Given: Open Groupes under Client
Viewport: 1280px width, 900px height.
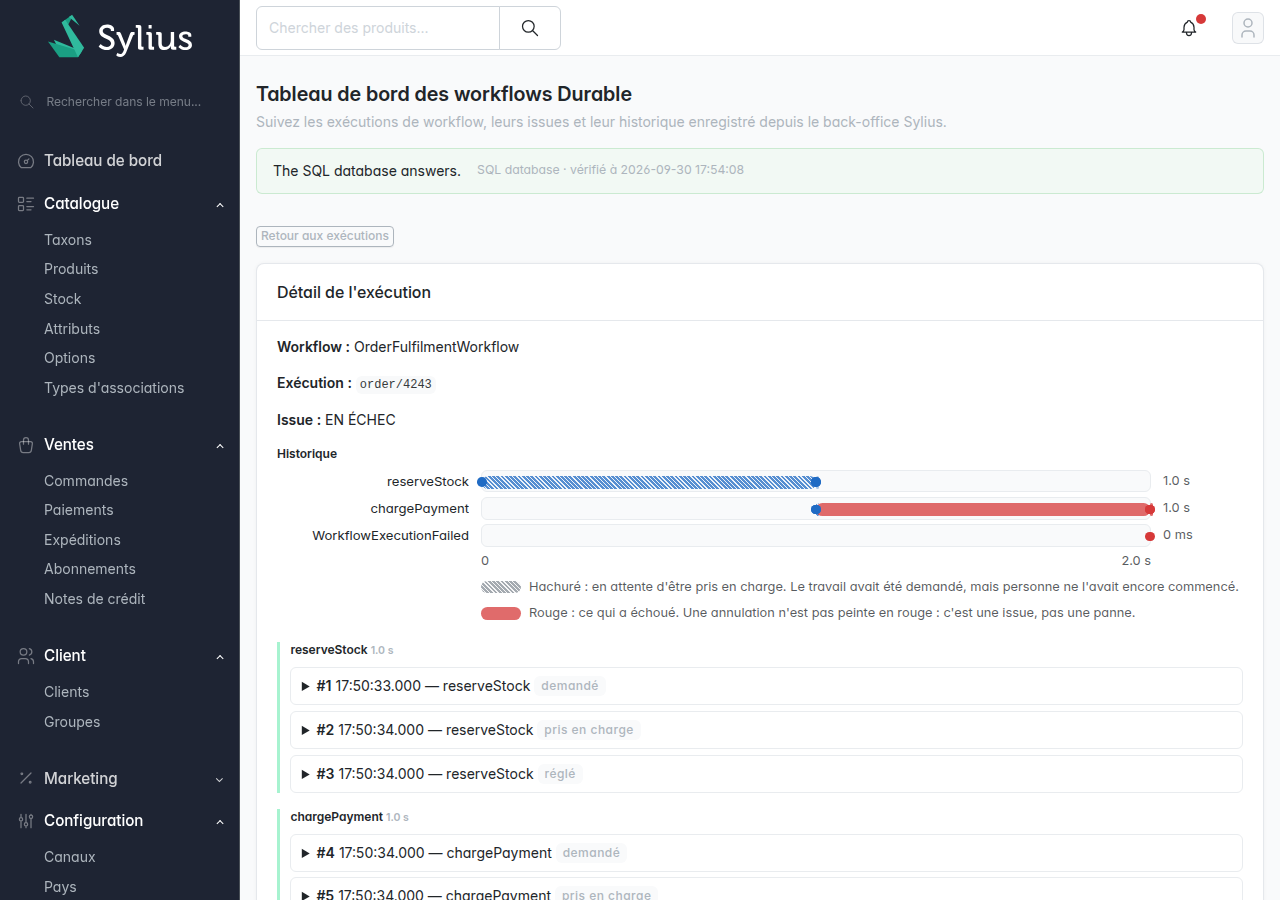Looking at the screenshot, I should (x=72, y=722).
